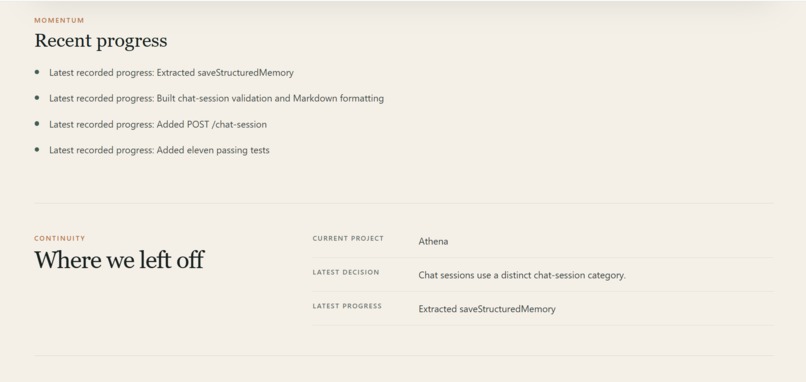806x382 pixels.
Task: Click the 'Athena' project value
Action: (x=433, y=241)
